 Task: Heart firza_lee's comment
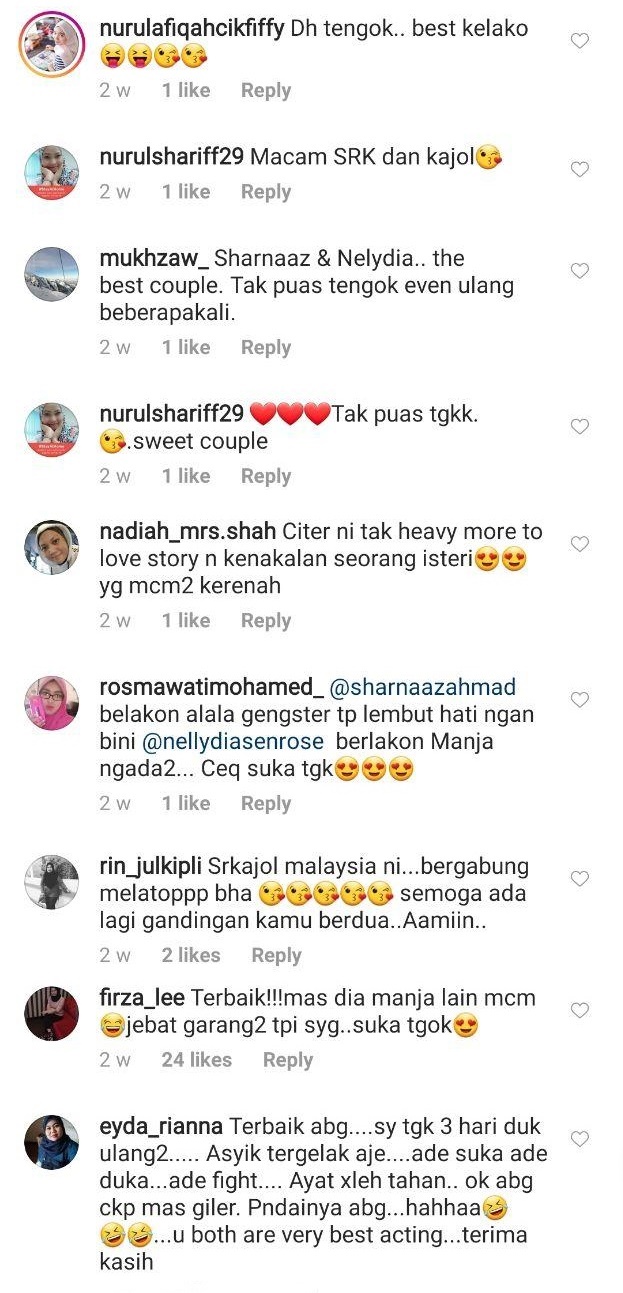[579, 1011]
